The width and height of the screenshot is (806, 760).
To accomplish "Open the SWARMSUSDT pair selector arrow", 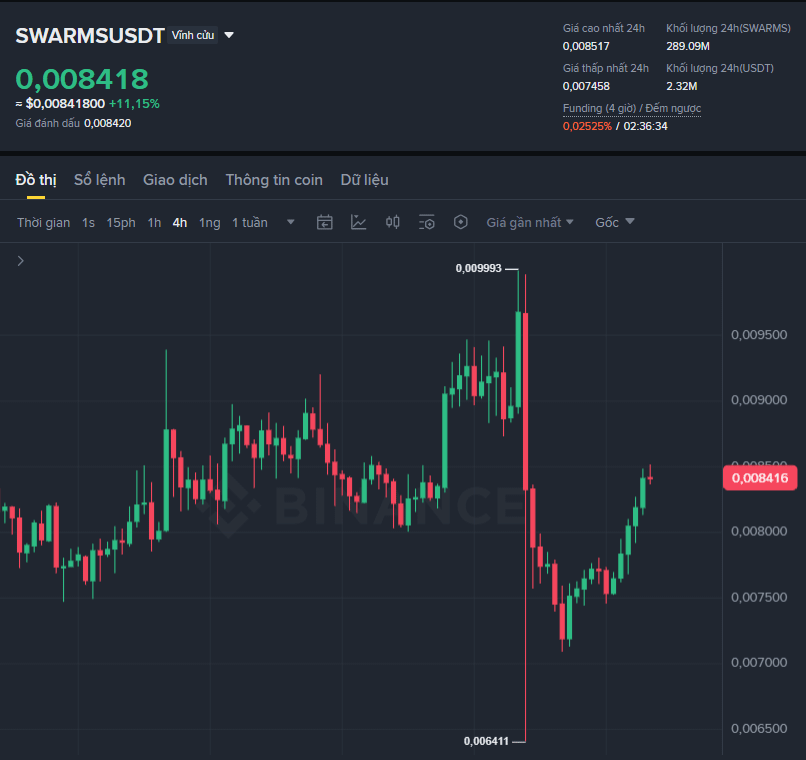I will point(229,35).
